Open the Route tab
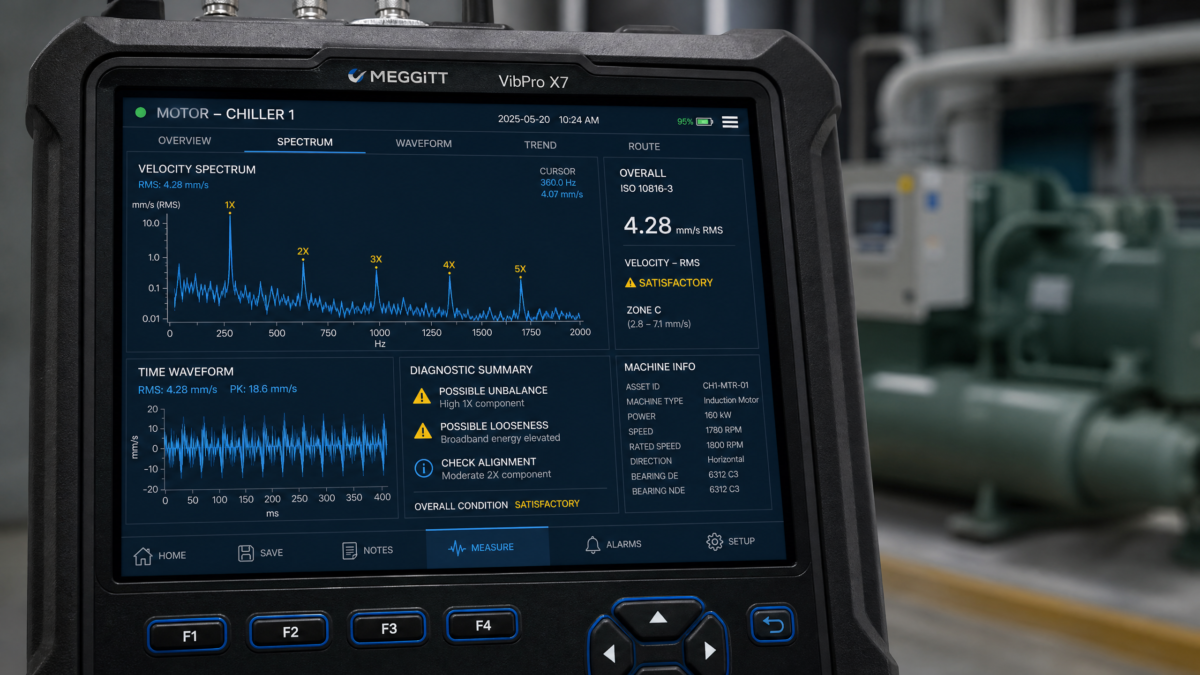The height and width of the screenshot is (675, 1200). click(x=644, y=146)
